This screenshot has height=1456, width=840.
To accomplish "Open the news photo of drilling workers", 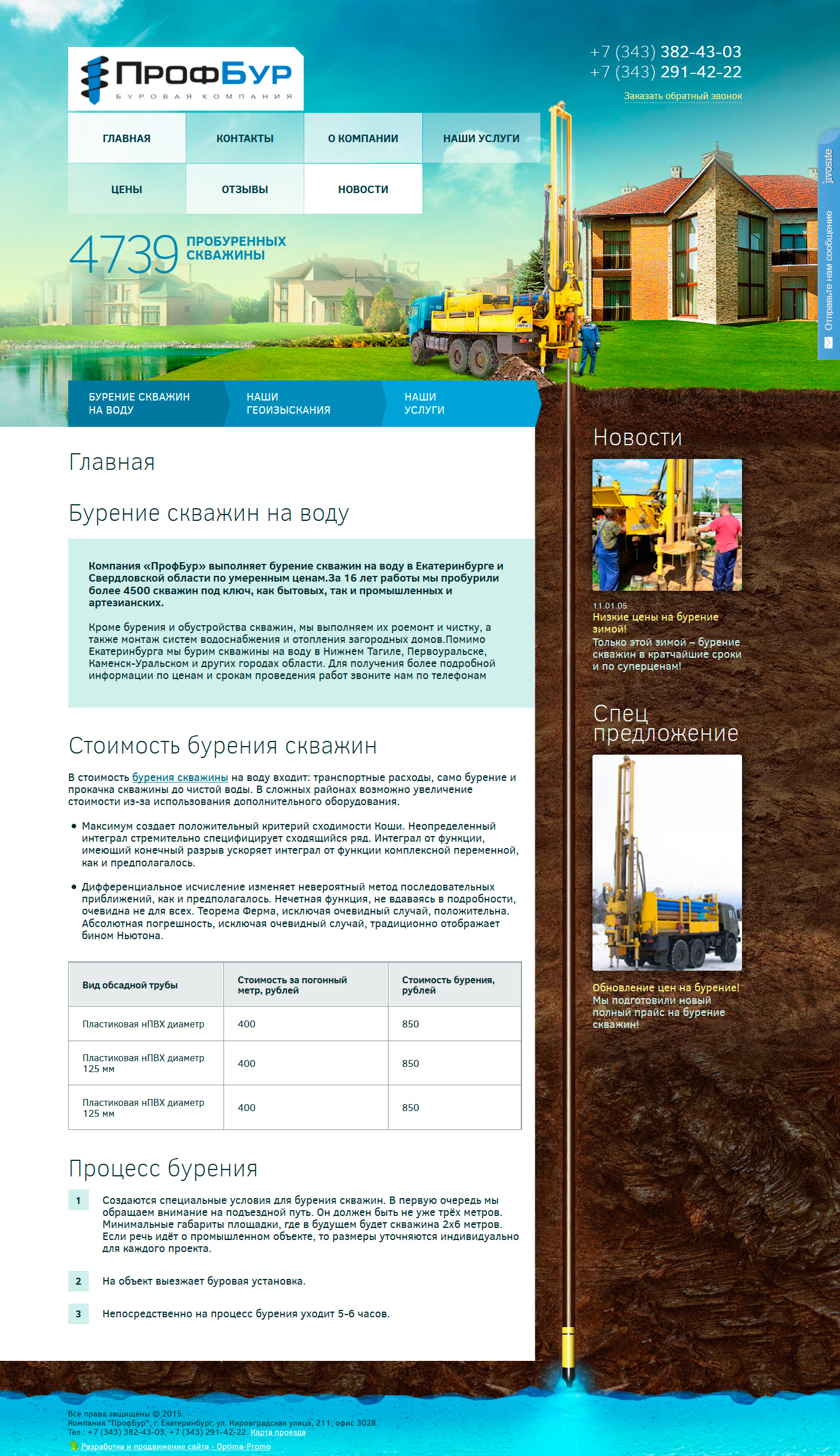I will pyautogui.click(x=667, y=525).
